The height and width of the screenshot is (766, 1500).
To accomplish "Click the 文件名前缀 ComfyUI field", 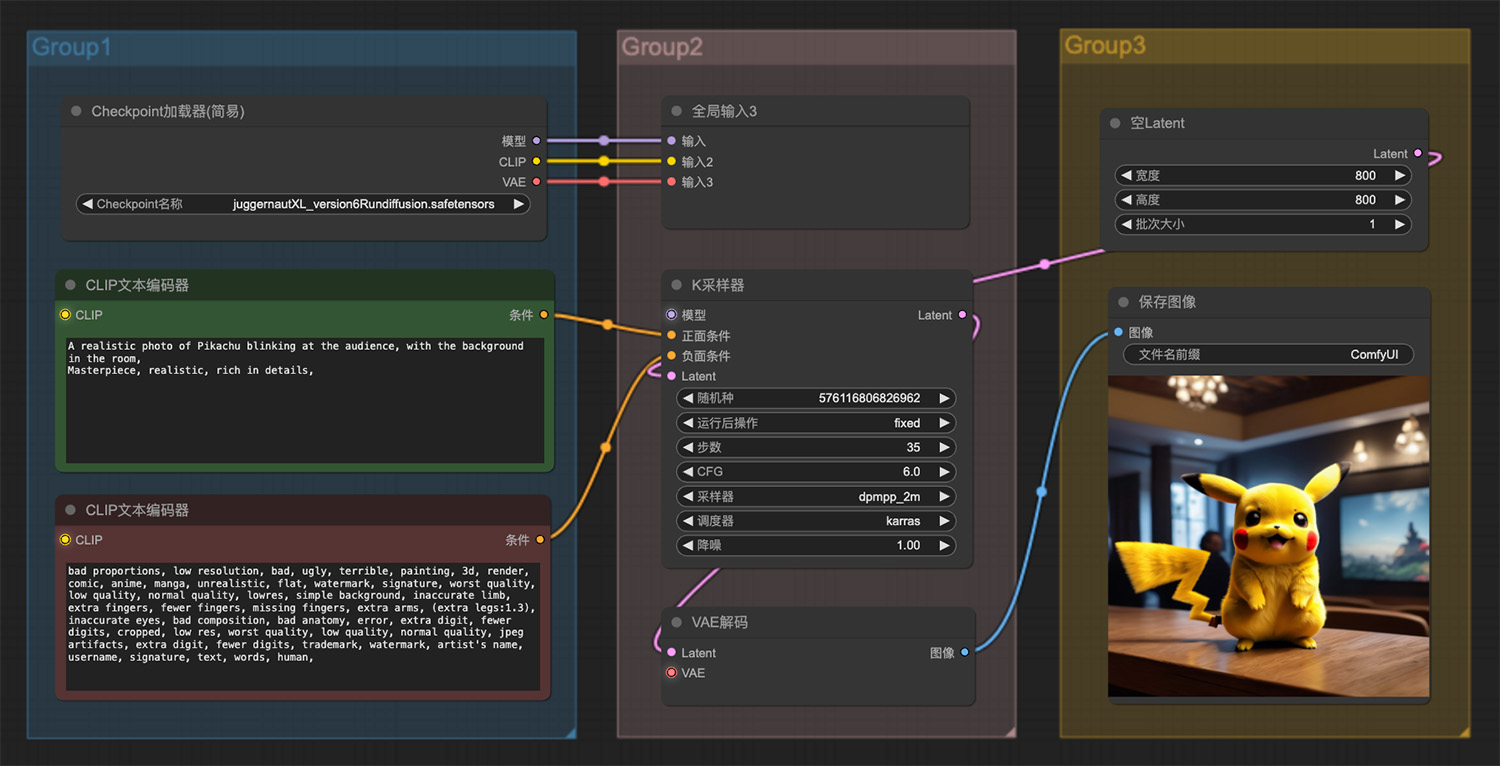I will pyautogui.click(x=1269, y=354).
